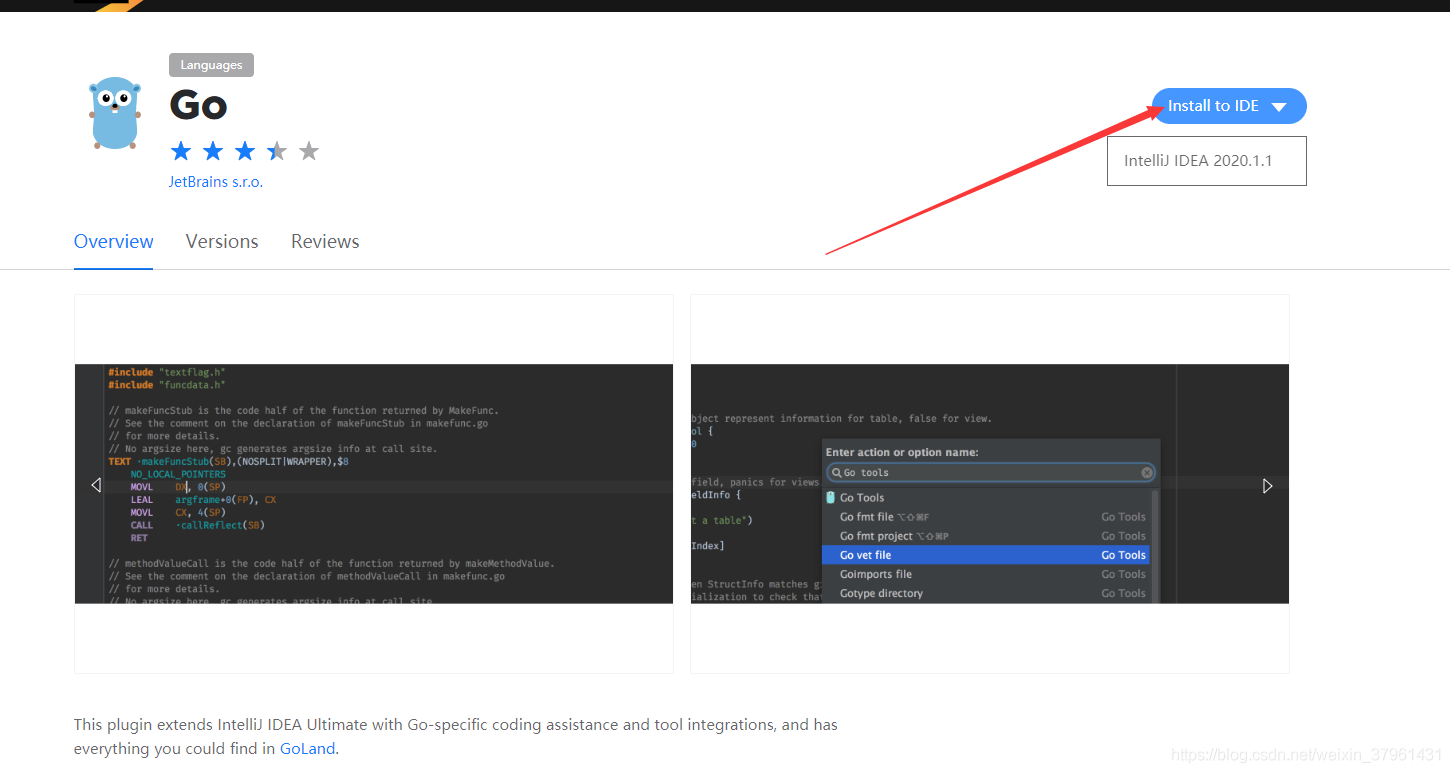Click the Install to IDE button
Screen dimensions: 1450x773
tap(1229, 106)
